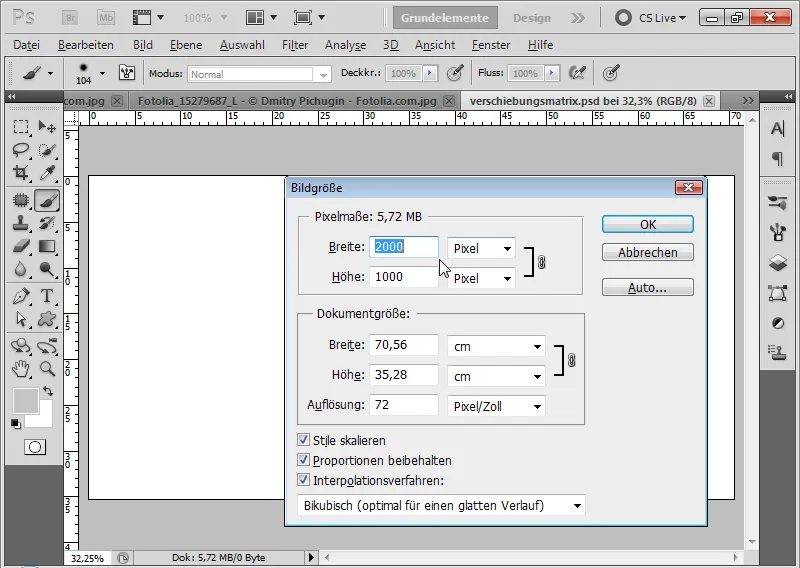This screenshot has width=800, height=568.
Task: Select the Eyedropper tool
Action: (x=47, y=173)
